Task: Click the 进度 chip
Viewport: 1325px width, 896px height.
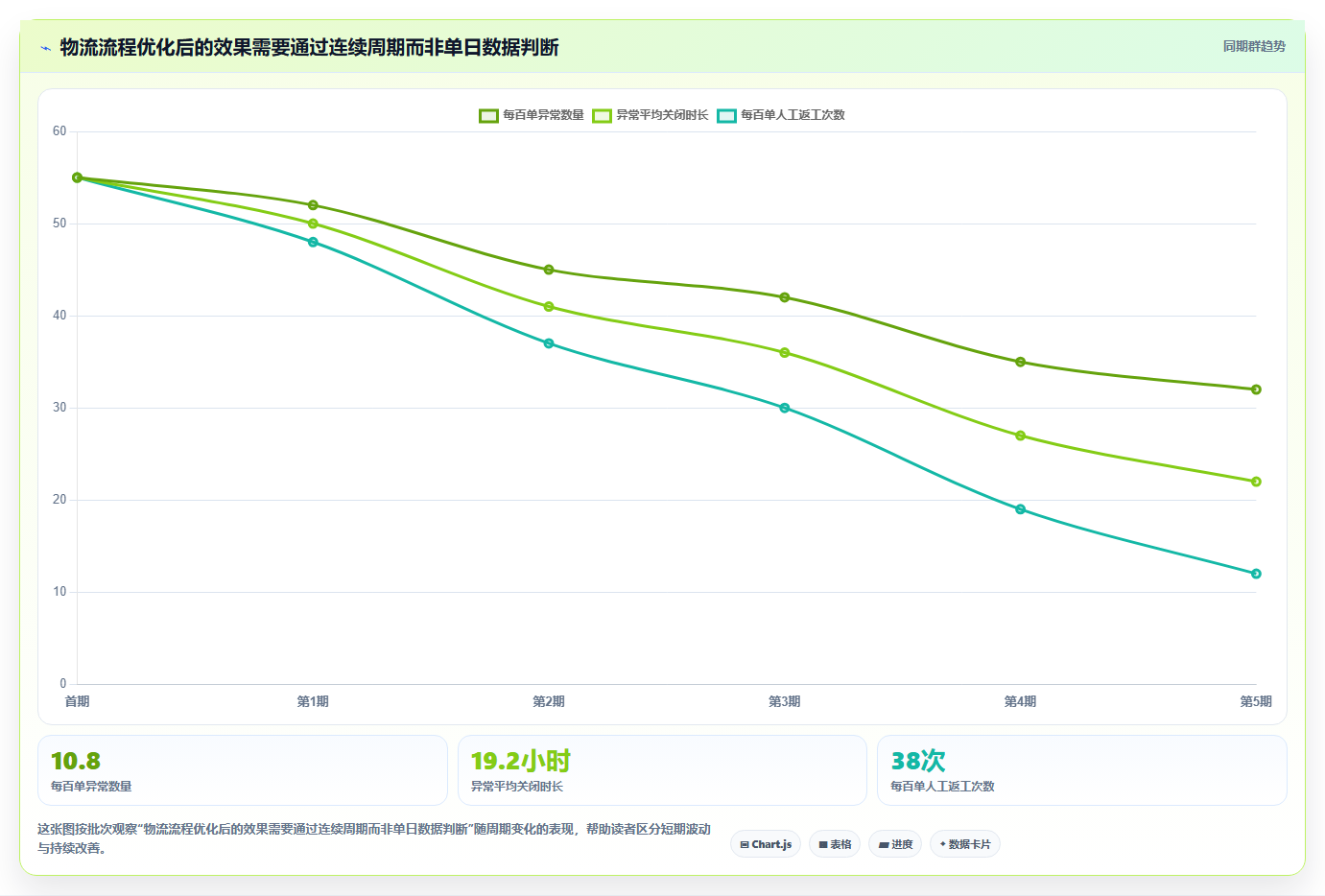Action: [896, 844]
